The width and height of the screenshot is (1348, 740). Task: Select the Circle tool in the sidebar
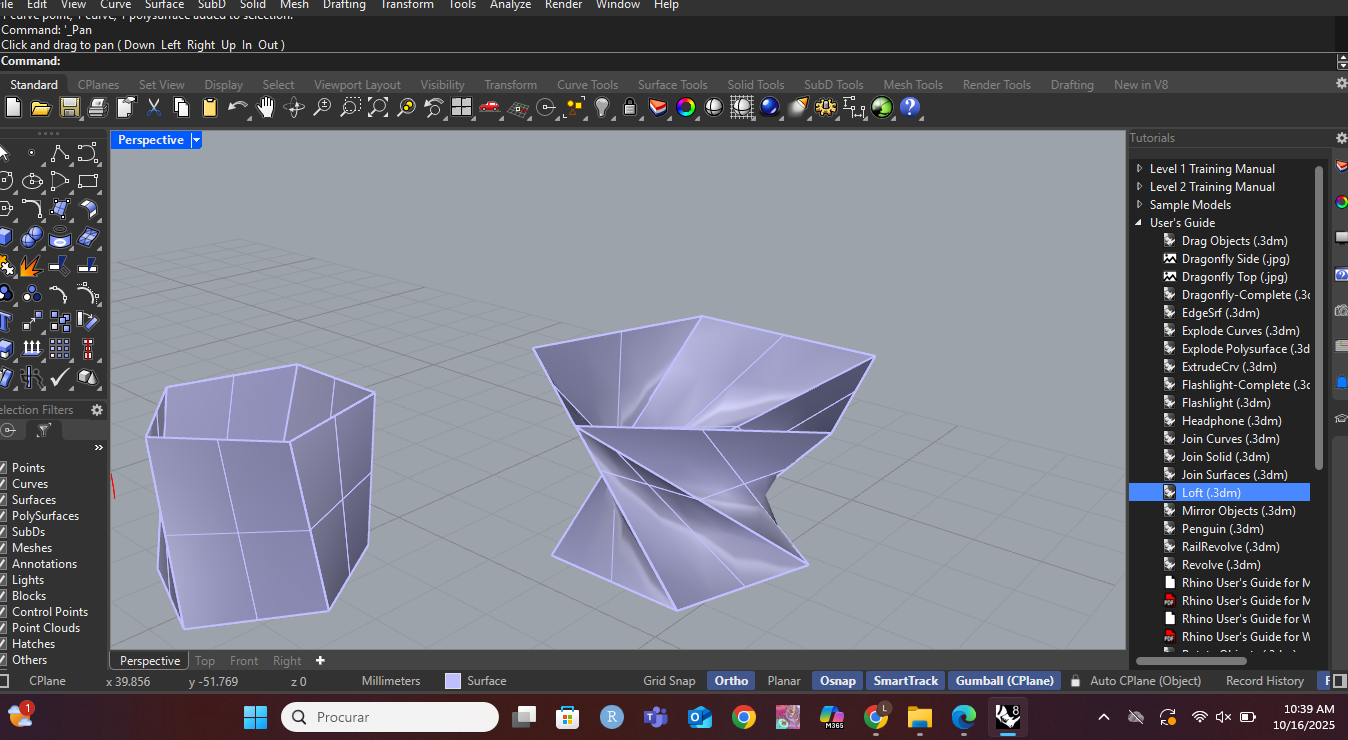pyautogui.click(x=5, y=181)
